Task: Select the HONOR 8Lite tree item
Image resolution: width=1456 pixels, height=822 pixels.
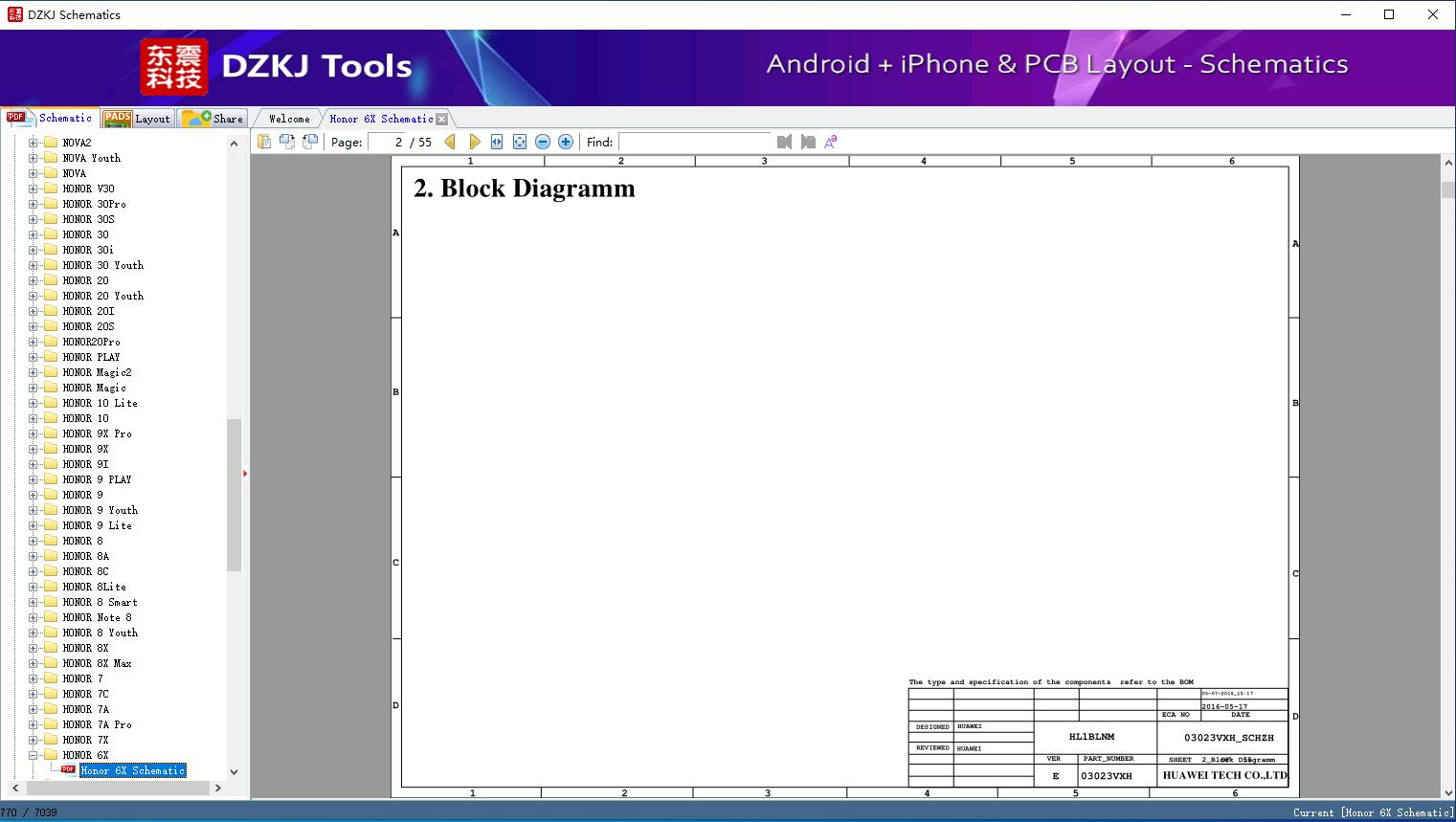Action: 94,587
